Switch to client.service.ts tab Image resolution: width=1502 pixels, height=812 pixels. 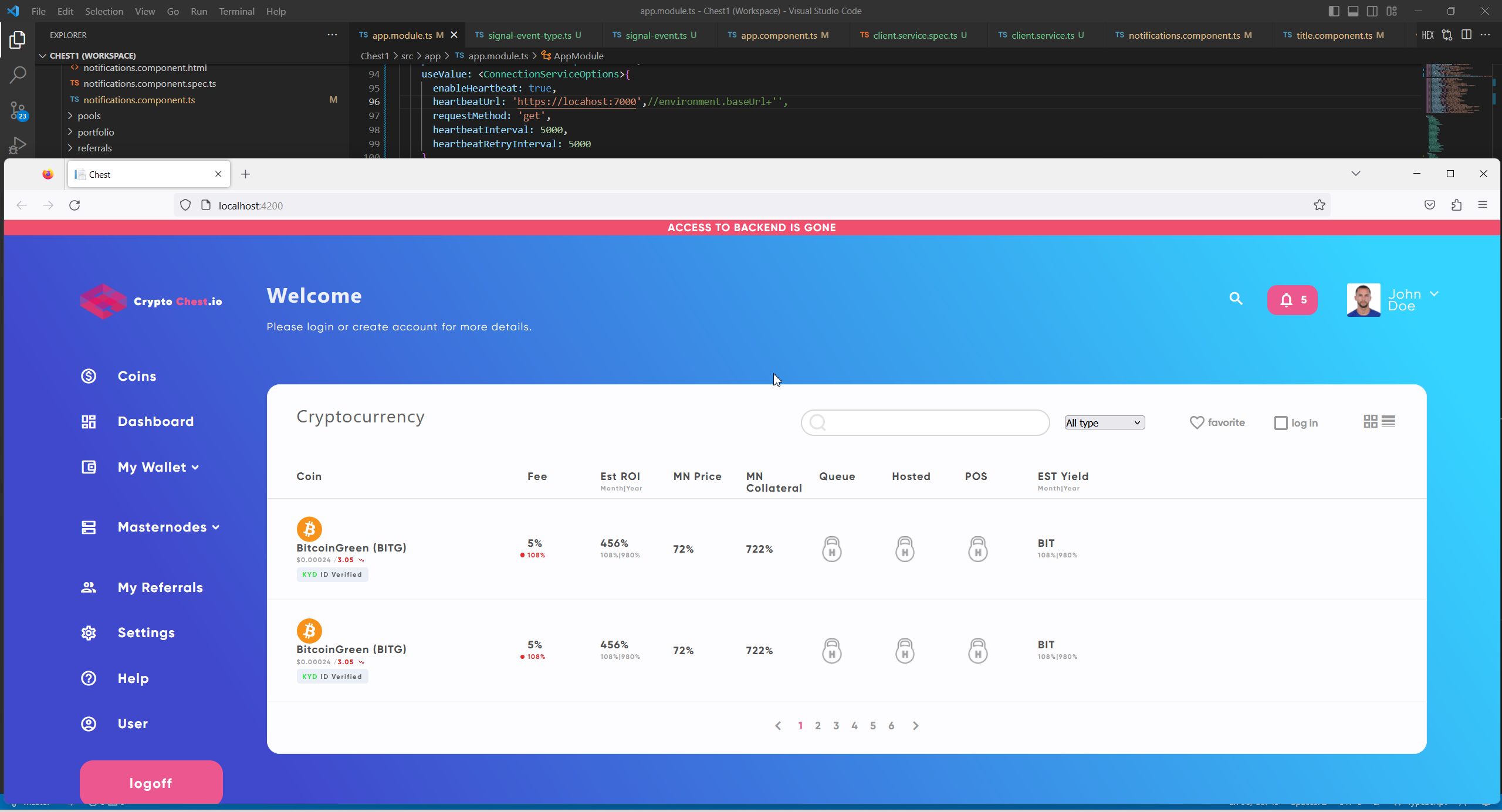[x=1042, y=35]
